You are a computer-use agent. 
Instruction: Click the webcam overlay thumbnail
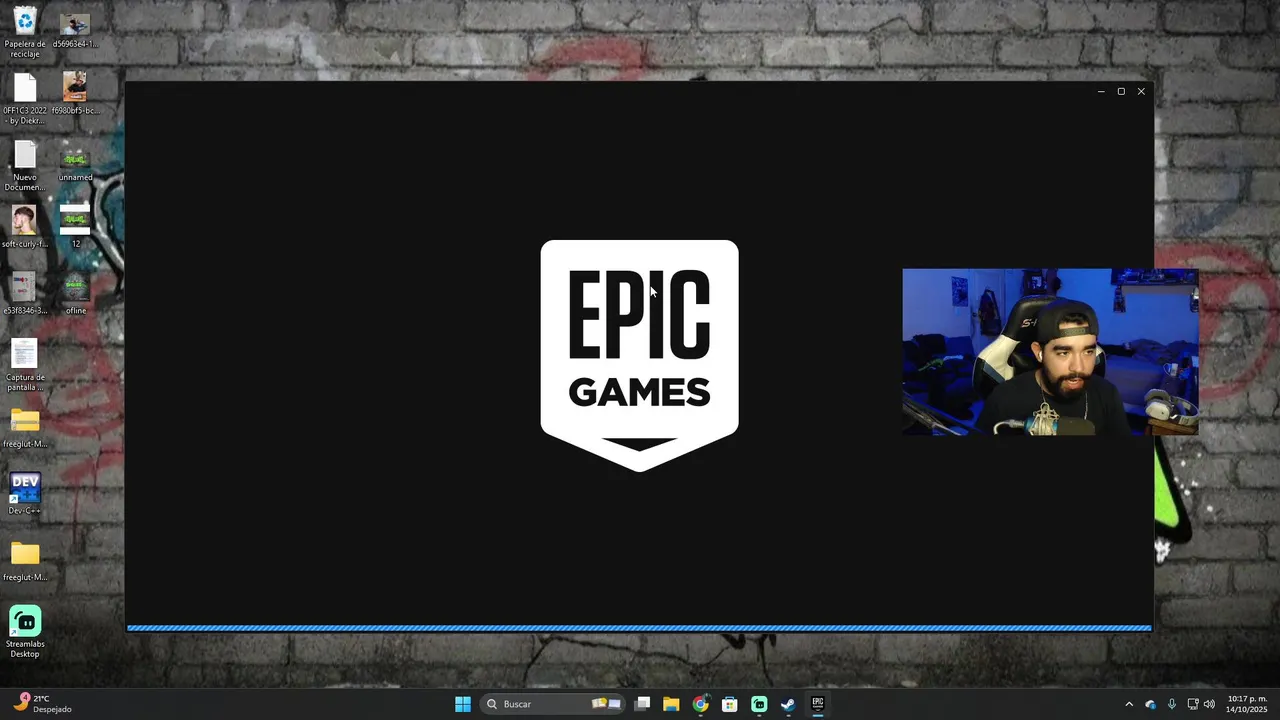[1050, 352]
